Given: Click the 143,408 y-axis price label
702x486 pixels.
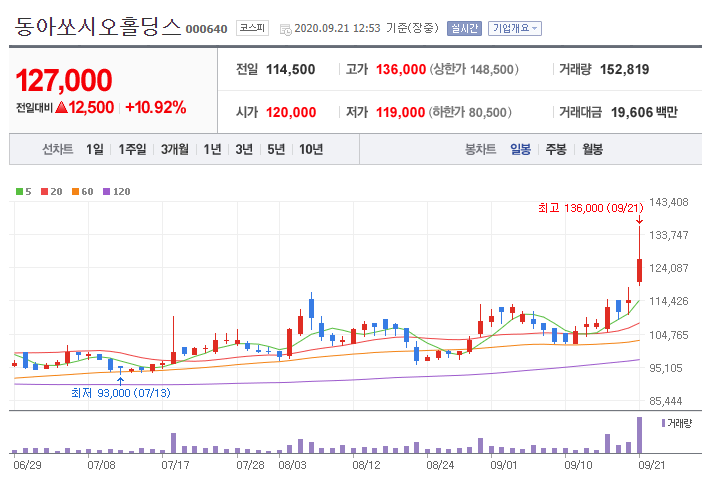Looking at the screenshot, I should pyautogui.click(x=669, y=202).
